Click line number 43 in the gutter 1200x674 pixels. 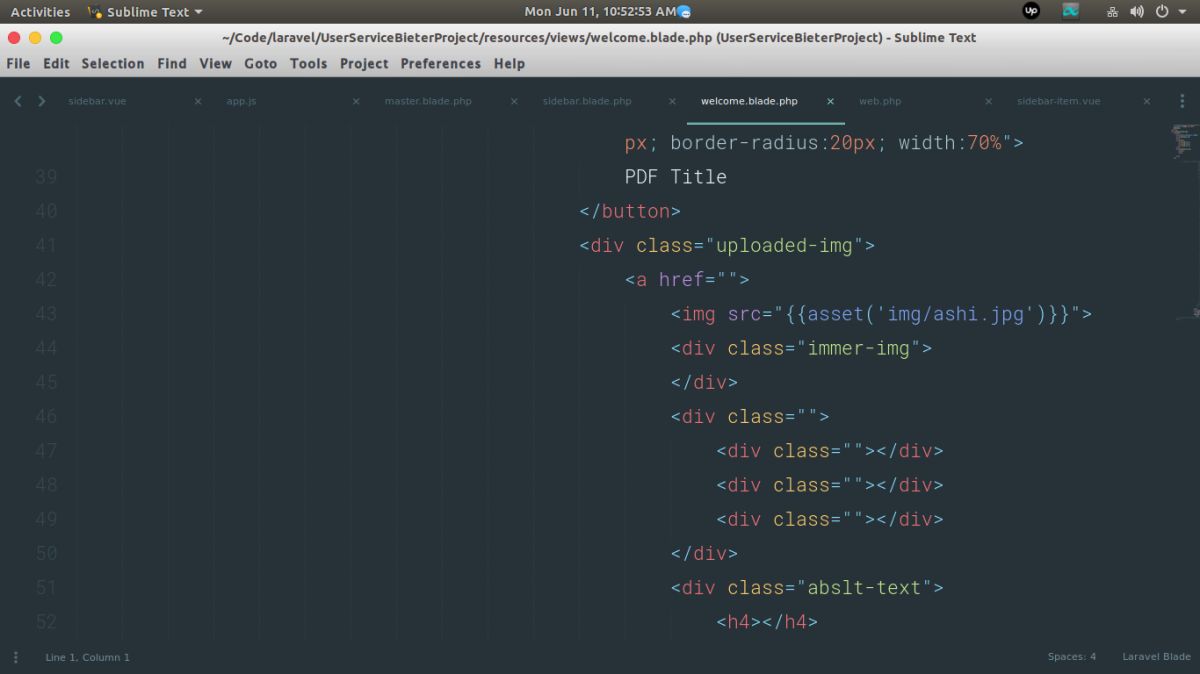(46, 314)
